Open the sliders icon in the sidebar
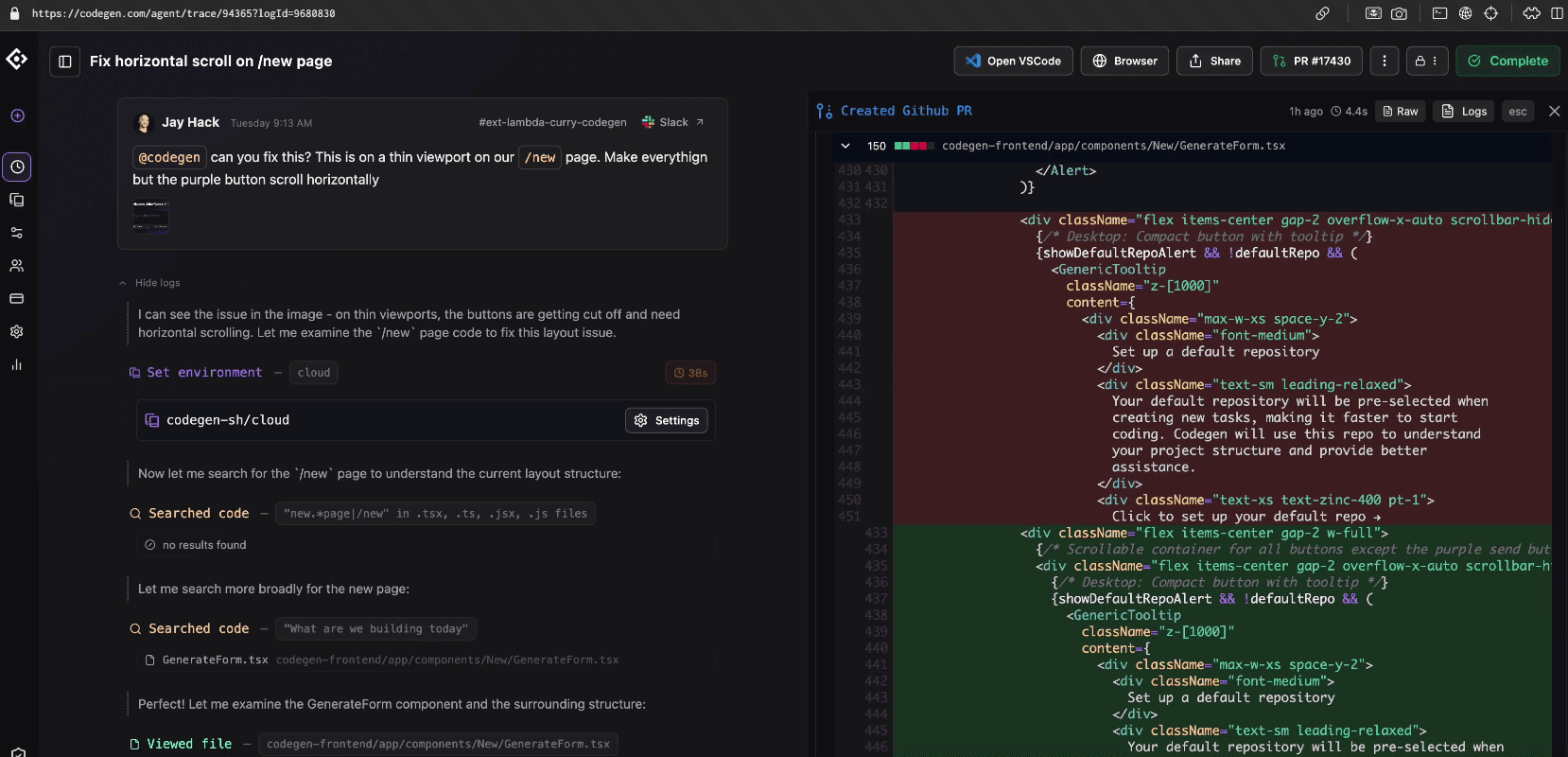 [x=17, y=233]
